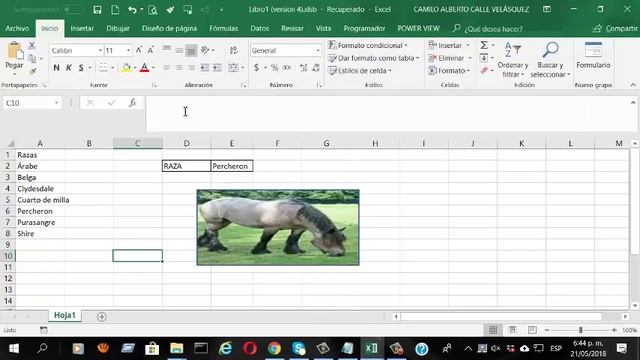Switch to the Datos tab
The height and width of the screenshot is (360, 640).
pos(260,28)
